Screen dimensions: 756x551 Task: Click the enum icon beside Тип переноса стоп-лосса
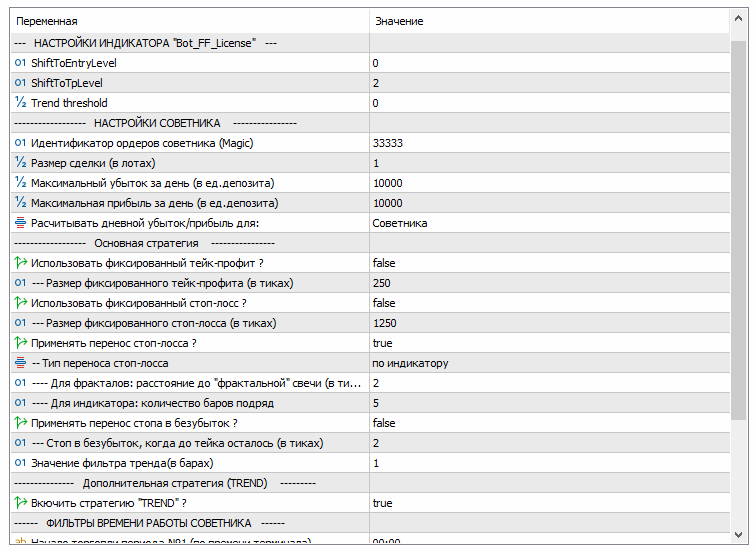click(x=20, y=363)
